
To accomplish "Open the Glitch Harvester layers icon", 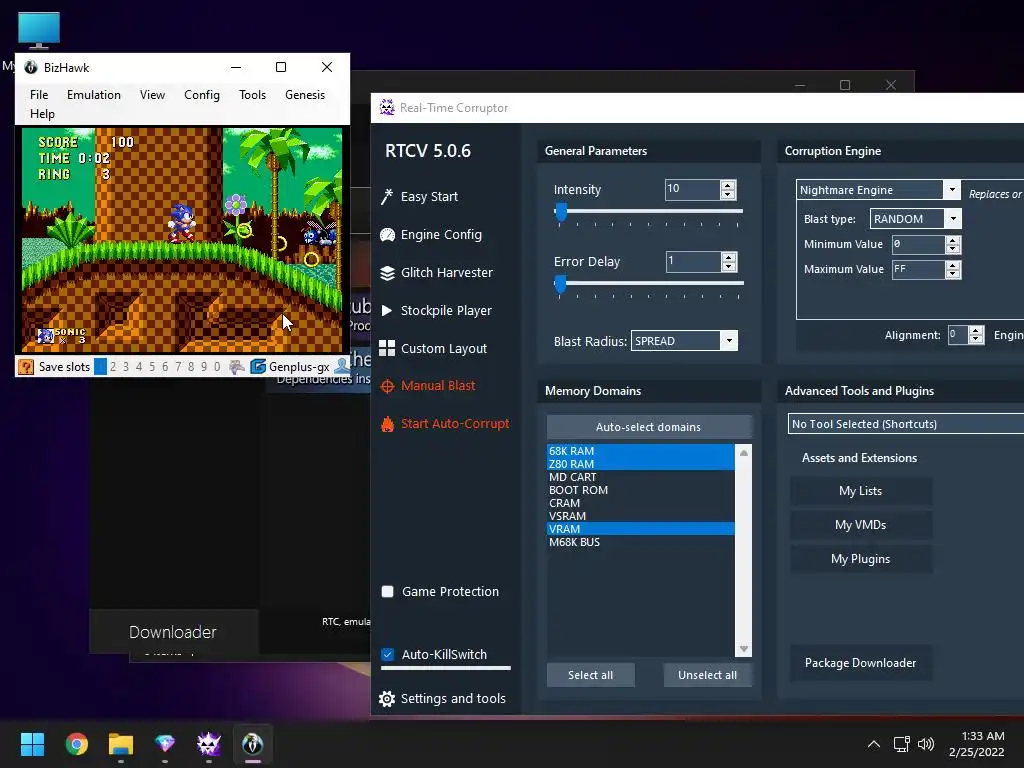I will pos(387,273).
